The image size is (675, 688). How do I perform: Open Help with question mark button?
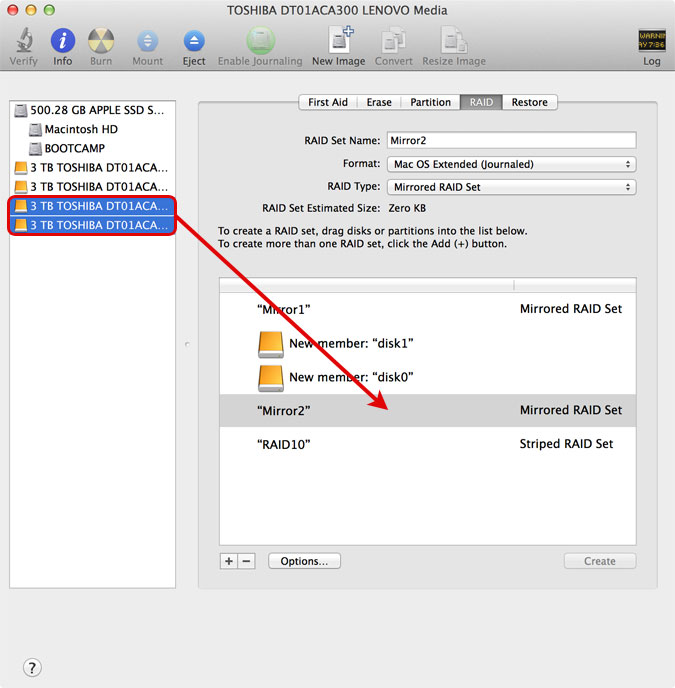[31, 667]
